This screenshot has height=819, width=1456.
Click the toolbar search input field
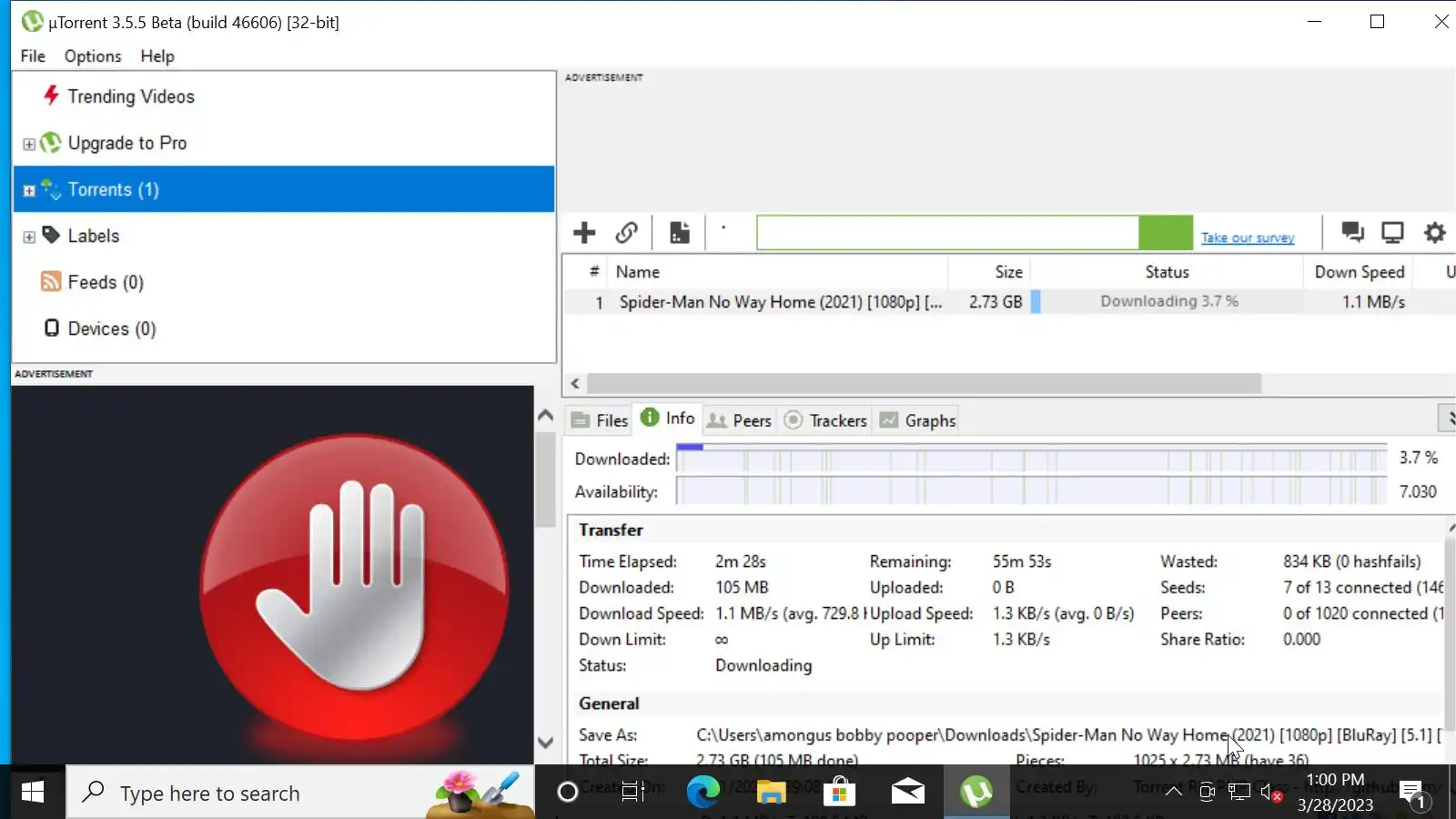947,233
